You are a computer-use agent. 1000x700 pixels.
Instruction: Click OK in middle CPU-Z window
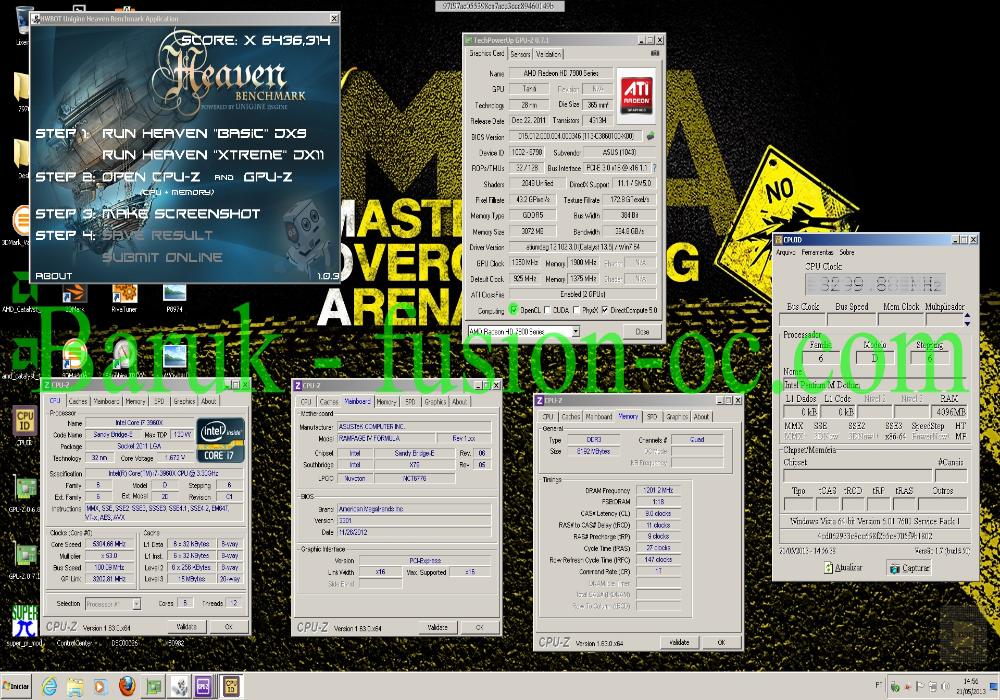(x=479, y=627)
